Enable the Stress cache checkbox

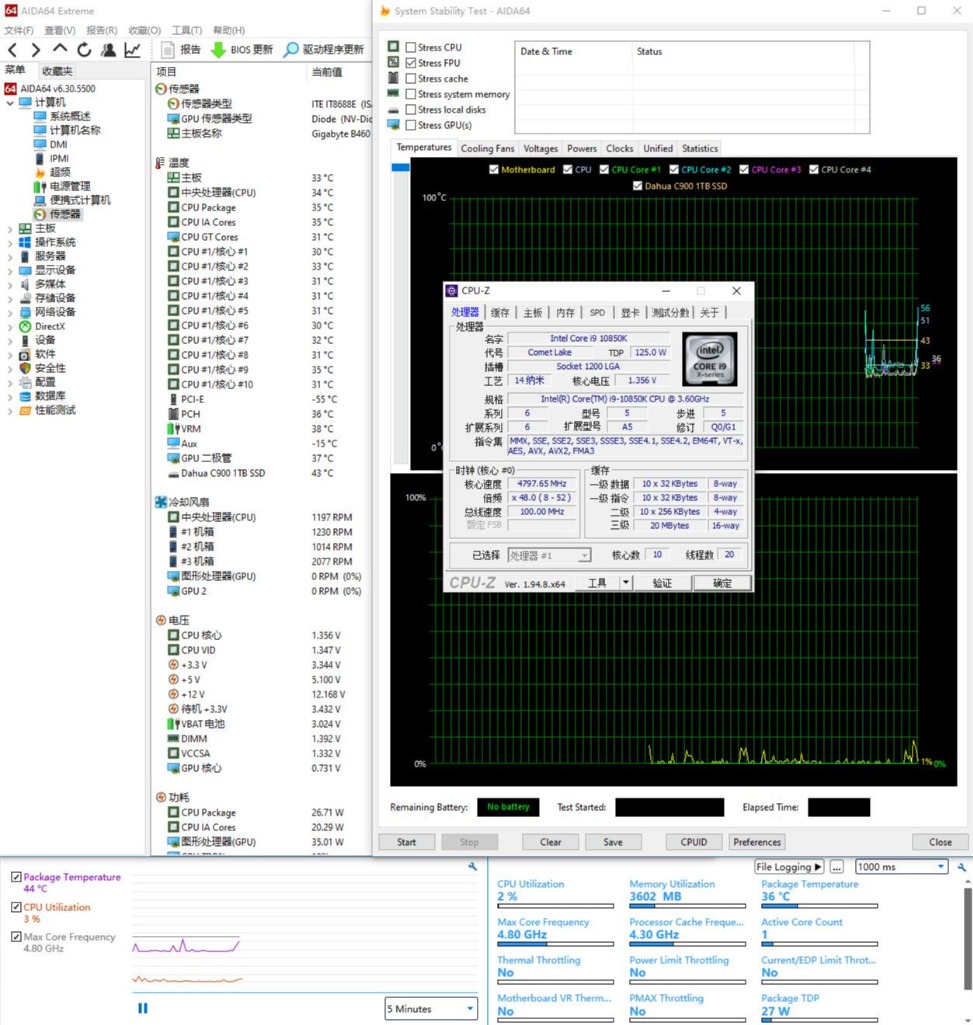coord(411,78)
